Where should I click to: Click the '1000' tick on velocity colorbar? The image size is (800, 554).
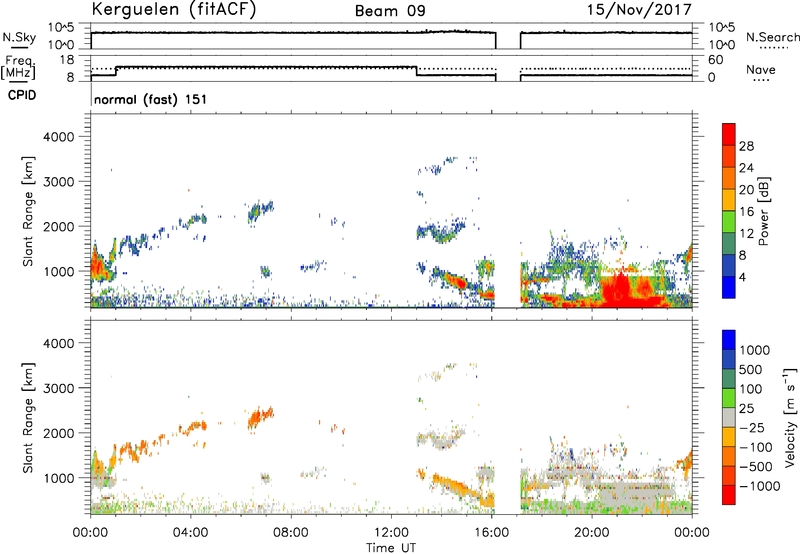[x=755, y=350]
